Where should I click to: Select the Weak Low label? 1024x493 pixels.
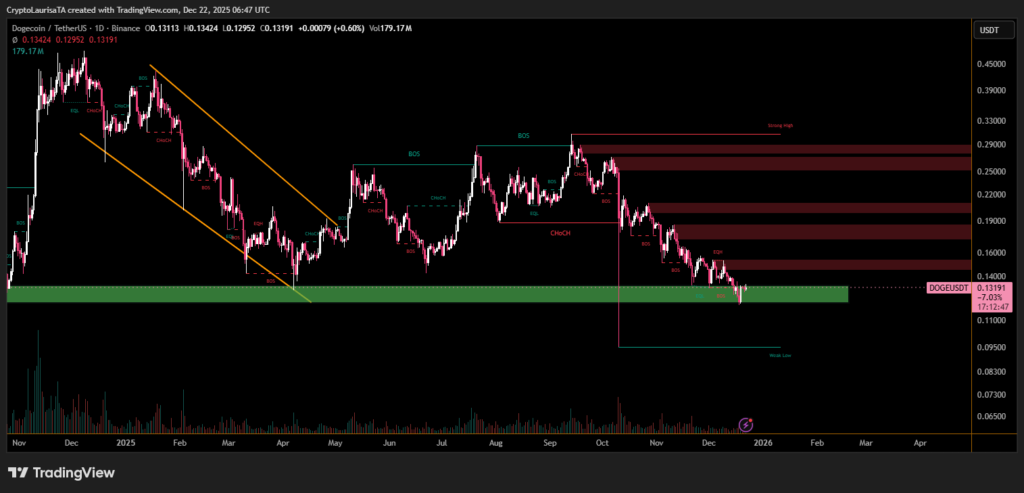pos(780,355)
